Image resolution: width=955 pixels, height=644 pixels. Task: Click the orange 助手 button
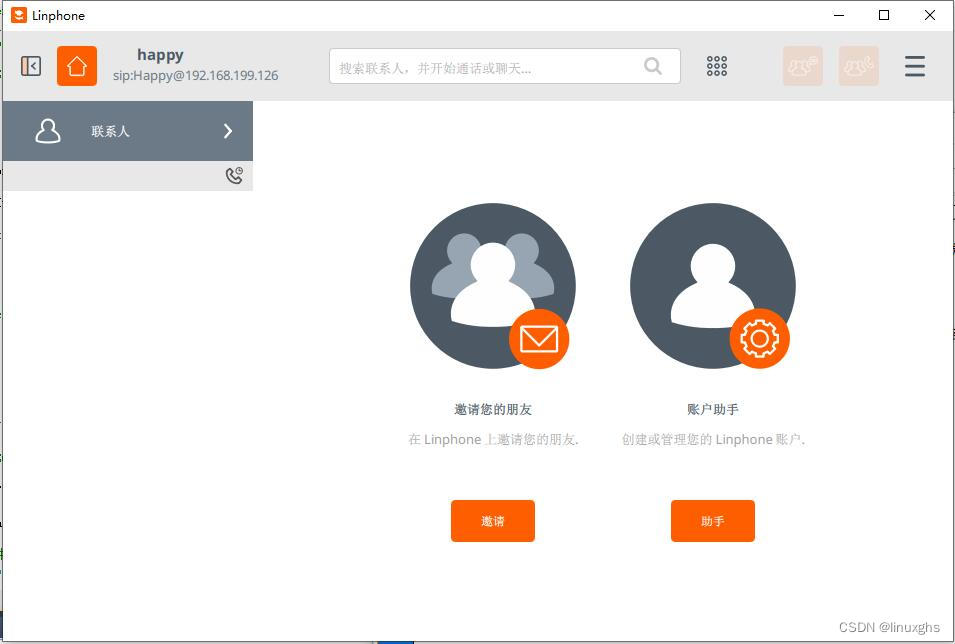coord(713,521)
